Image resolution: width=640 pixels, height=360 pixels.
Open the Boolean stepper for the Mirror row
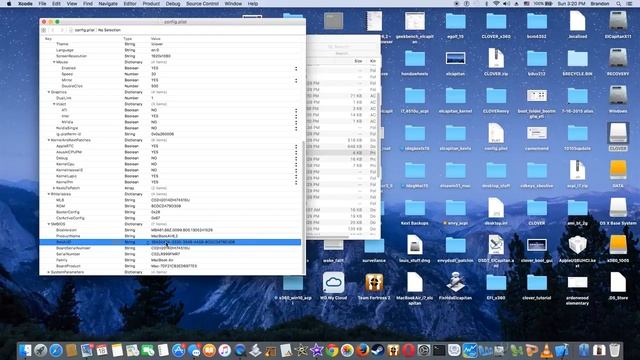point(296,80)
